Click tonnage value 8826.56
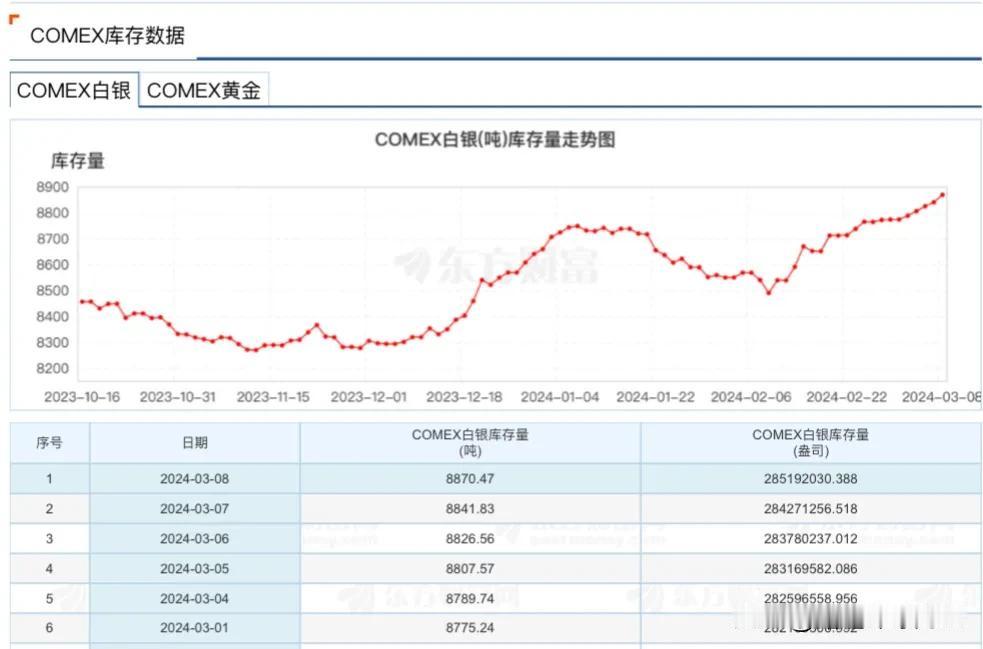983x649 pixels. point(470,539)
